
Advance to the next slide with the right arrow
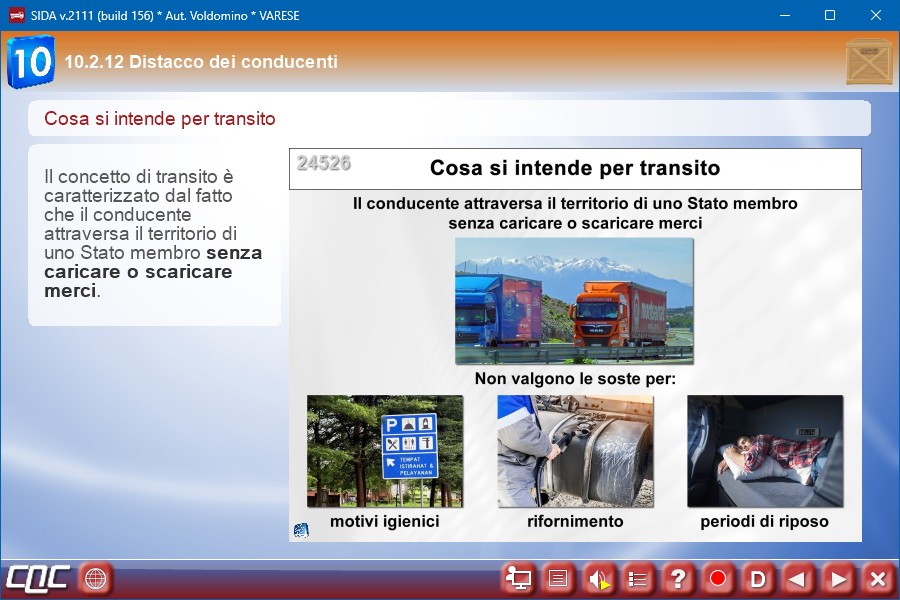[x=838, y=578]
